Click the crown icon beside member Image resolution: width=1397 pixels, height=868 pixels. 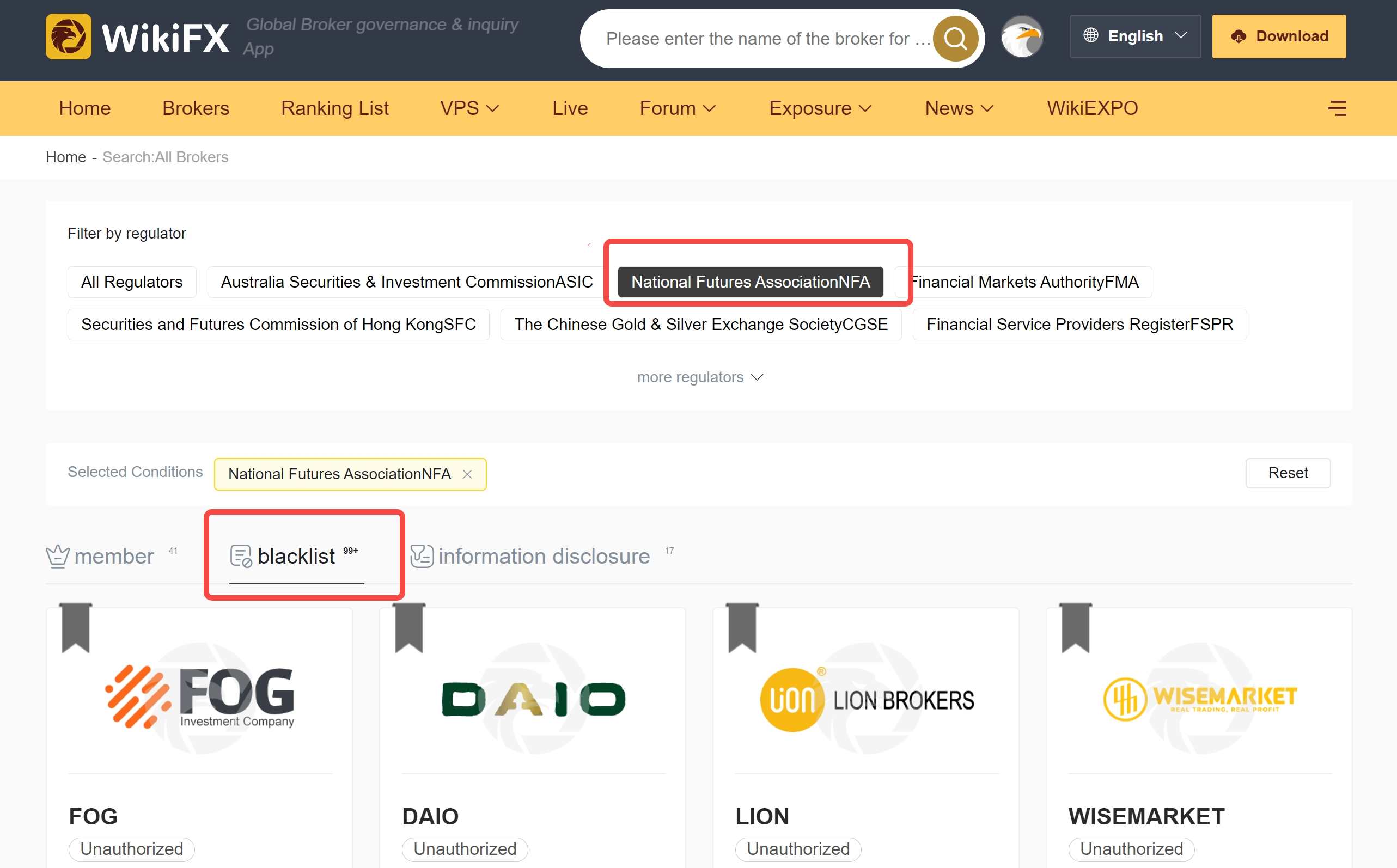coord(57,555)
